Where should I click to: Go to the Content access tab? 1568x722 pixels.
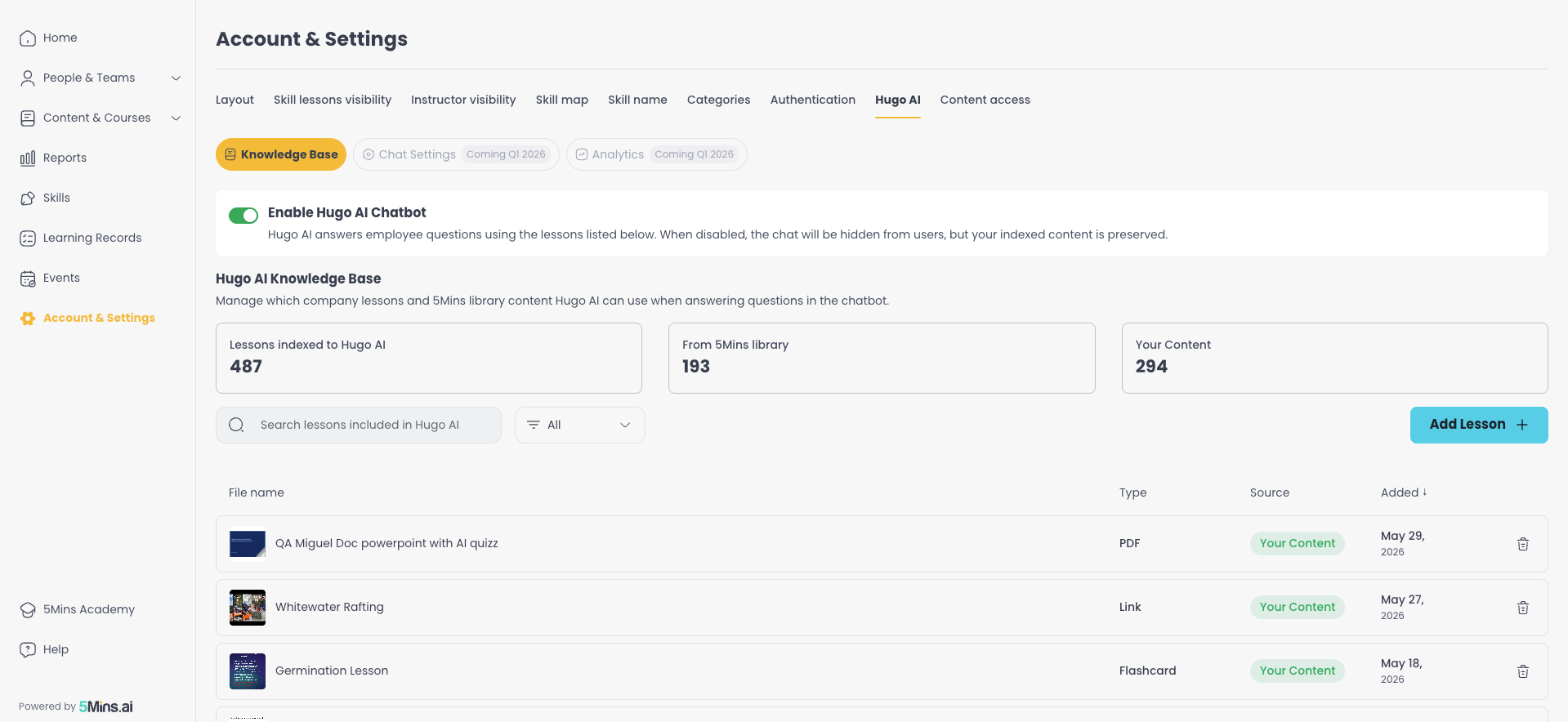985,100
